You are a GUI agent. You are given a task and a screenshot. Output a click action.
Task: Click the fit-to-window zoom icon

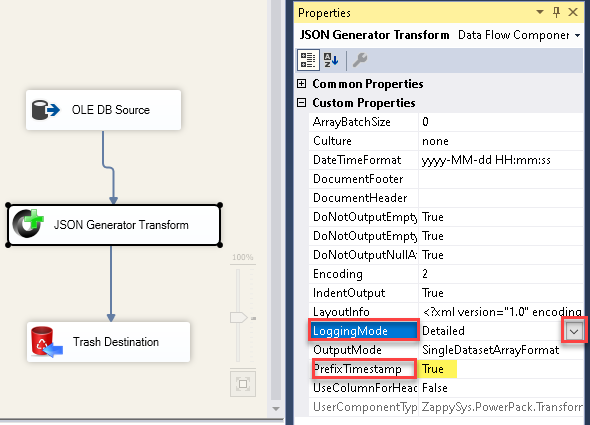tap(243, 384)
